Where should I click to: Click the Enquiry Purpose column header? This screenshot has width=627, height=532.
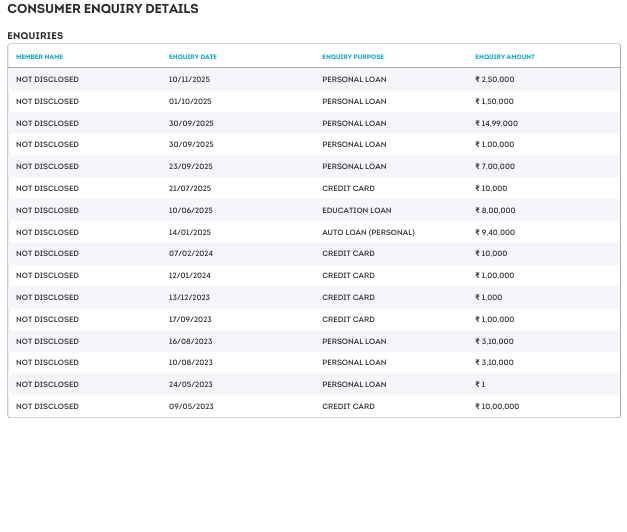353,57
